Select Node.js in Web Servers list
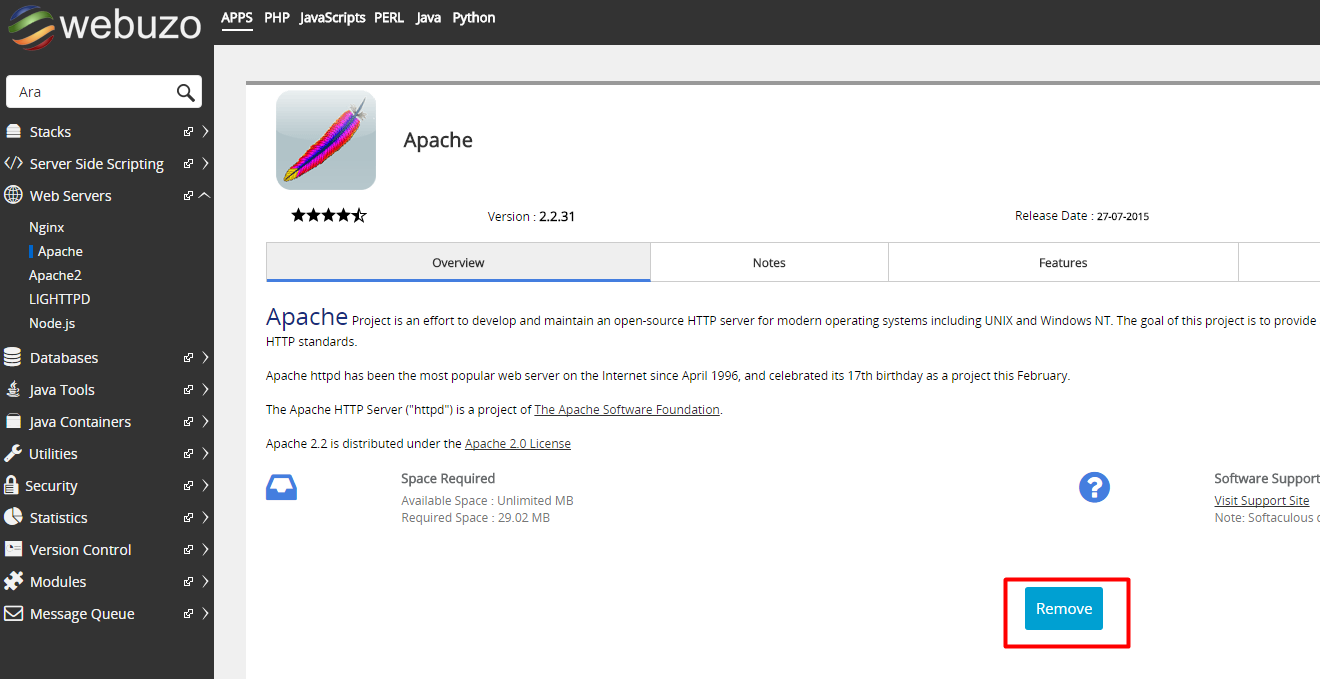Screen dimensions: 1320x679 (x=52, y=323)
